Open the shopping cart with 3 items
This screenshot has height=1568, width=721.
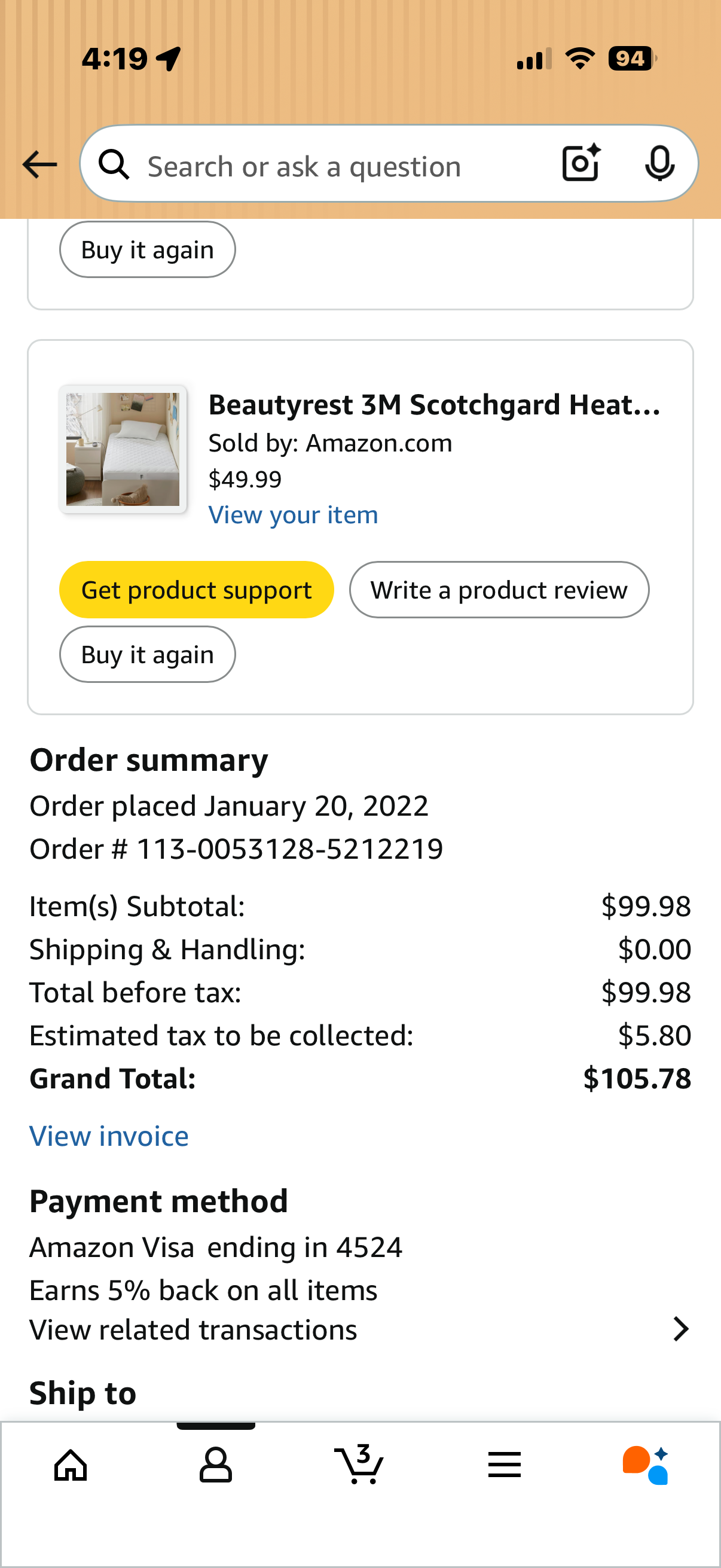[x=359, y=1463]
